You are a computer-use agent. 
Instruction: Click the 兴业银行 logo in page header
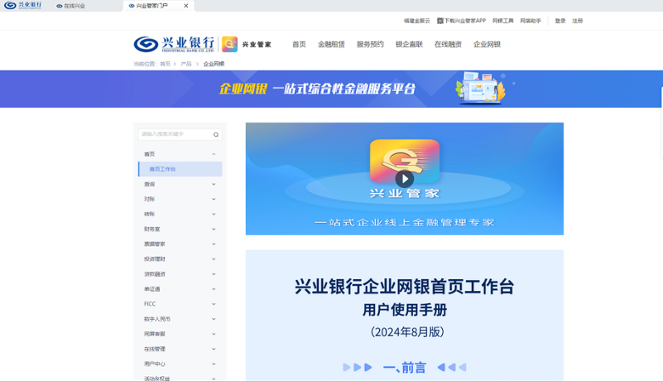pos(174,44)
